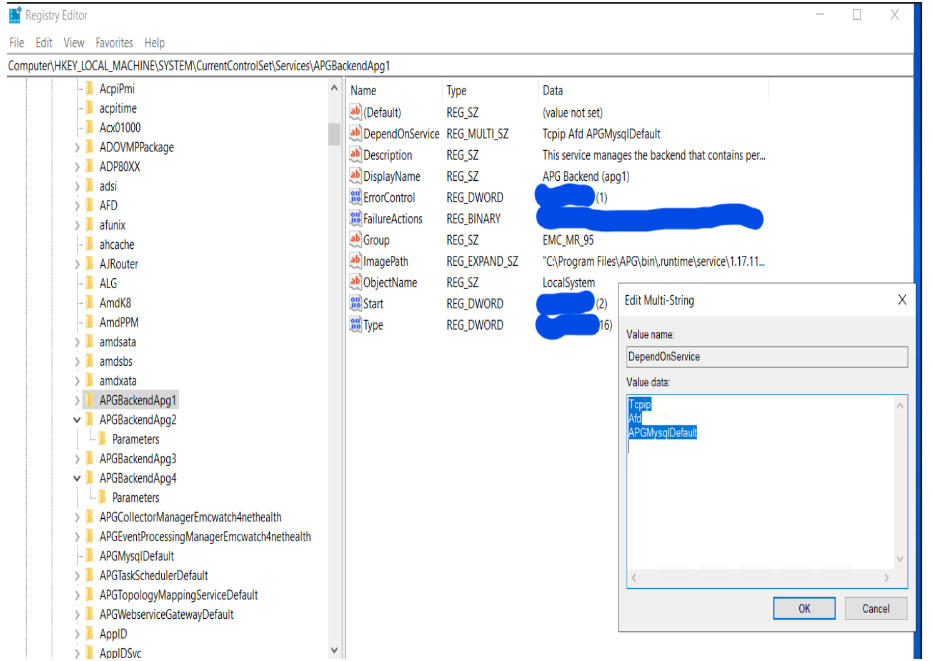Open the View menu
The width and height of the screenshot is (932, 661).
coord(74,43)
